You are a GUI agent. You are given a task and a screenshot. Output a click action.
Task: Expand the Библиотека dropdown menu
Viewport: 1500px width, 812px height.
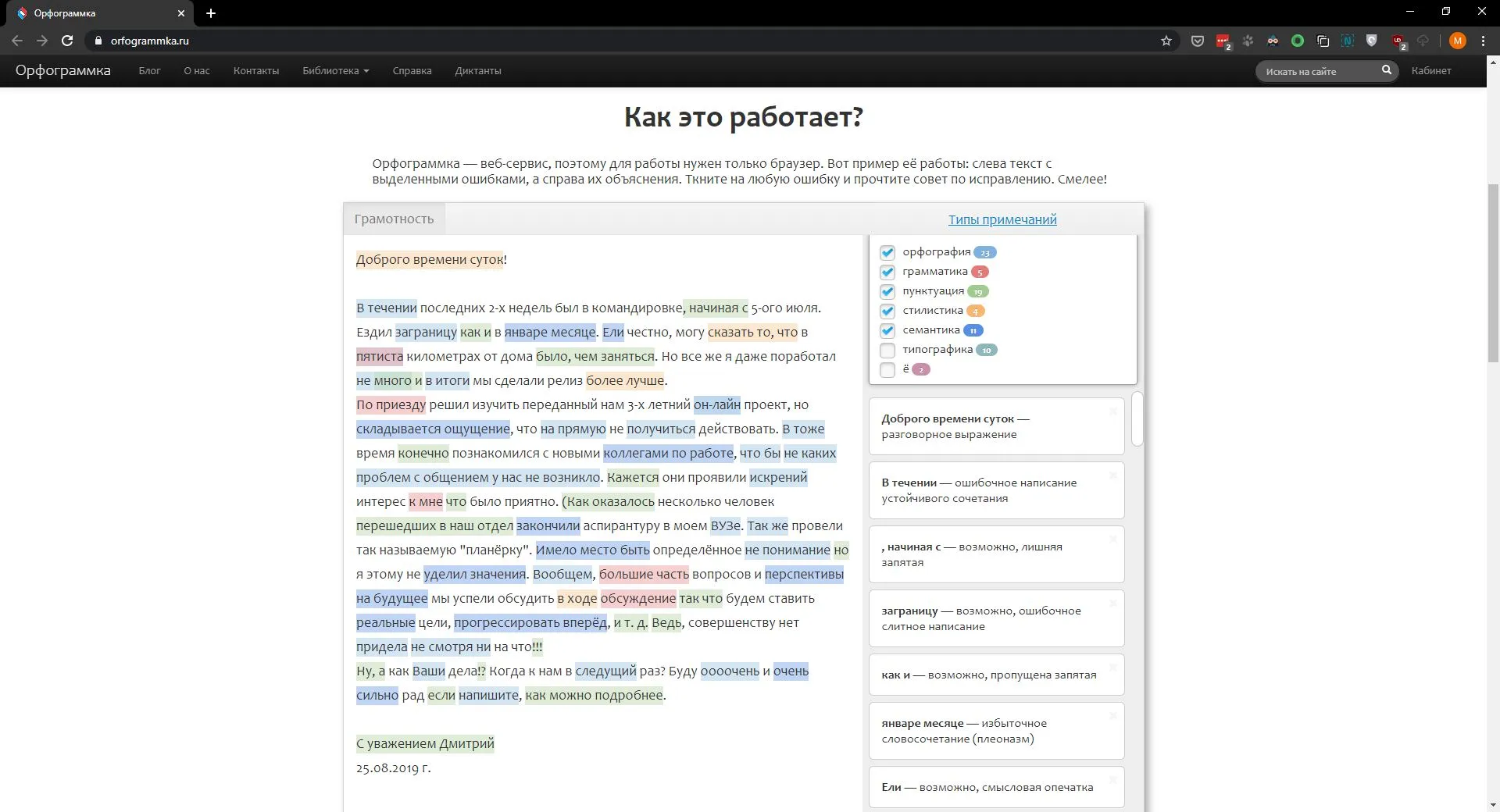pos(335,70)
